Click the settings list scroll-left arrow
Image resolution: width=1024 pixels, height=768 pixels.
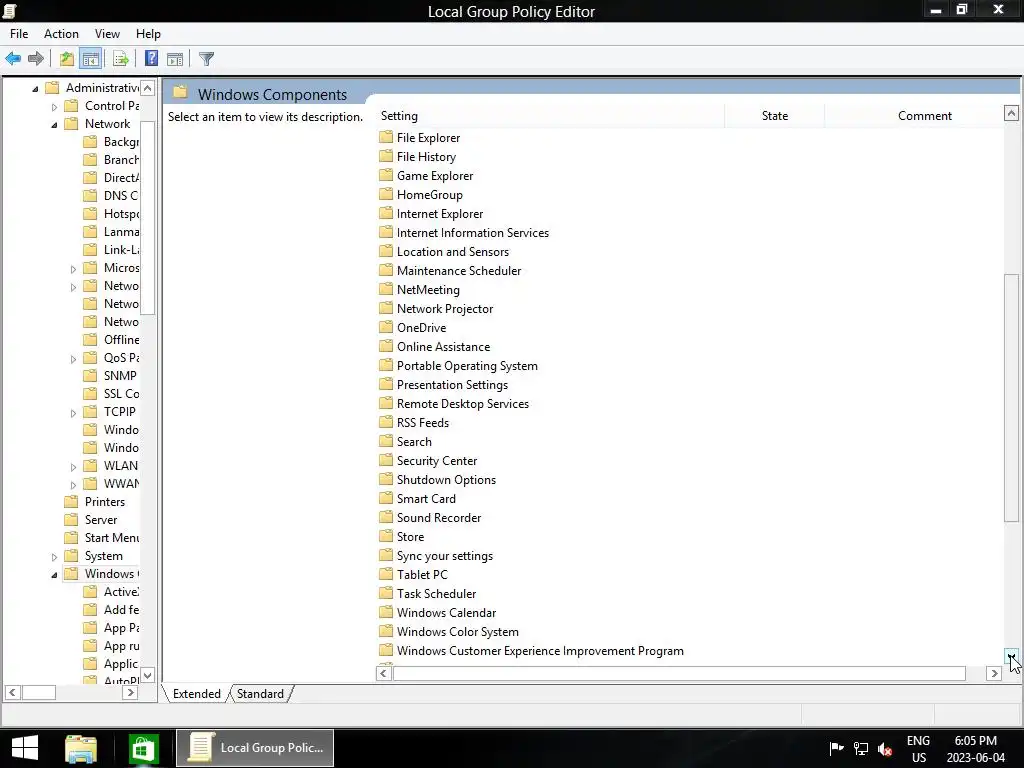coord(384,673)
